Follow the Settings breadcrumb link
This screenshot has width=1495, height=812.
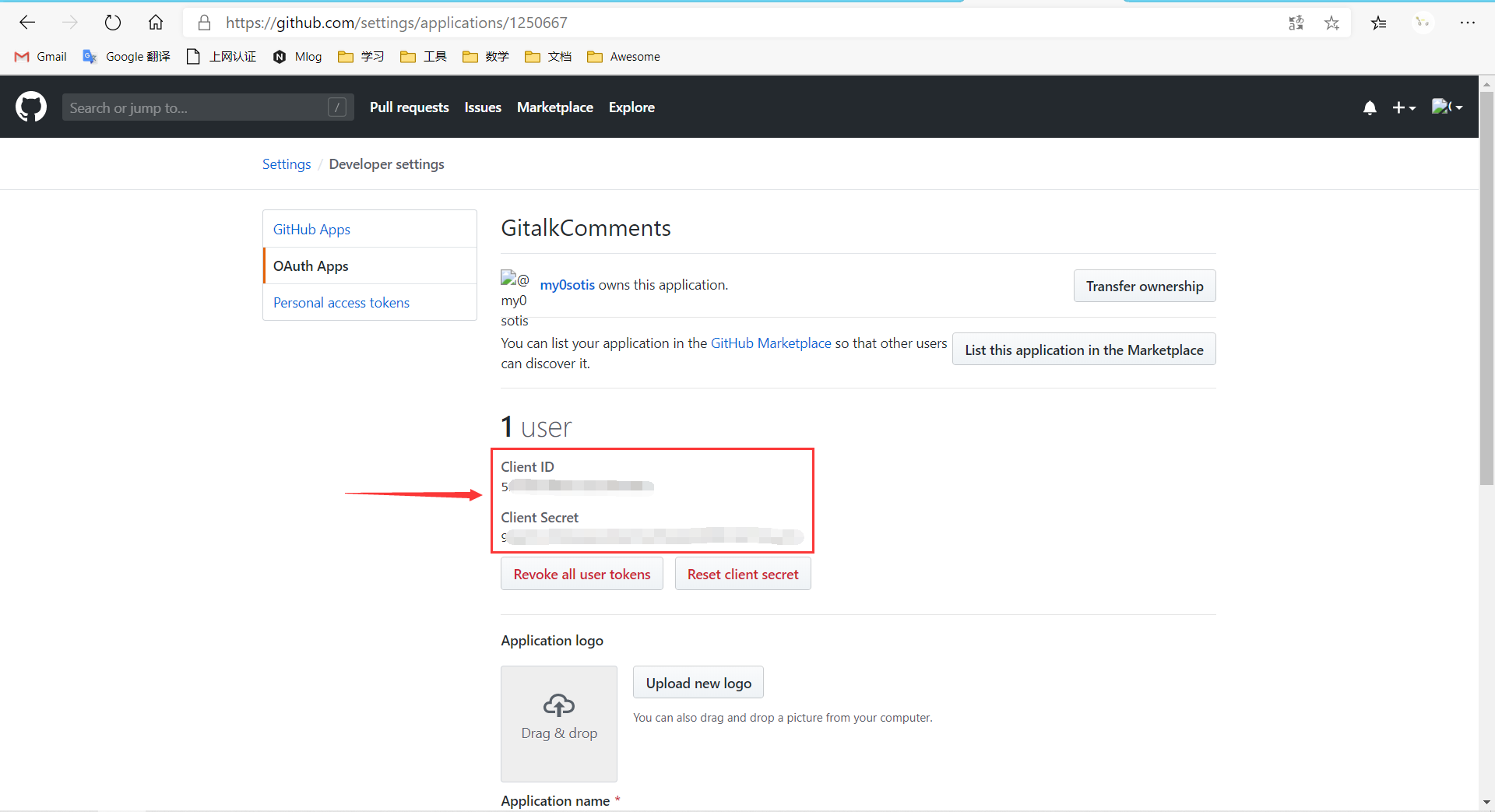pyautogui.click(x=287, y=164)
